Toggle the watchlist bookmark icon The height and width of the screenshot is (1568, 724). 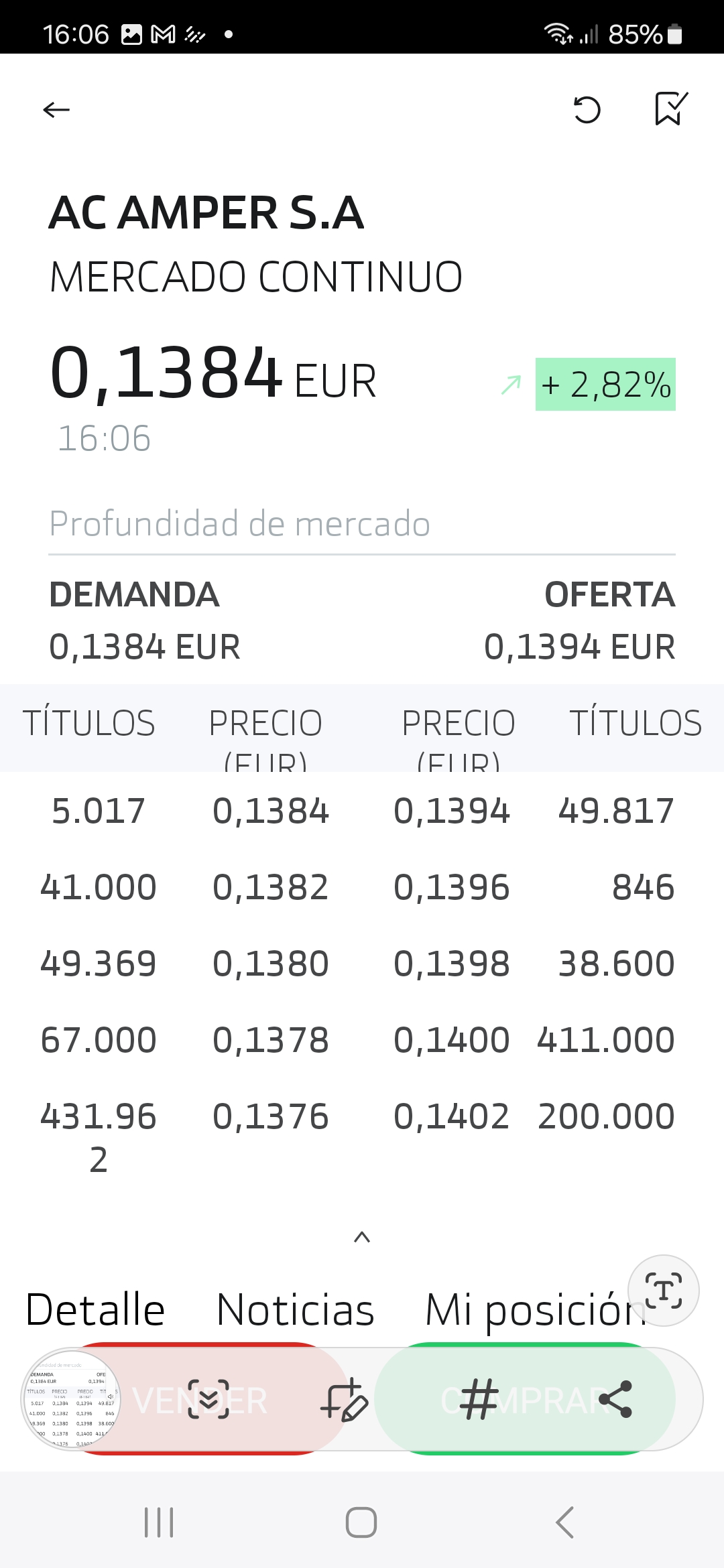671,109
